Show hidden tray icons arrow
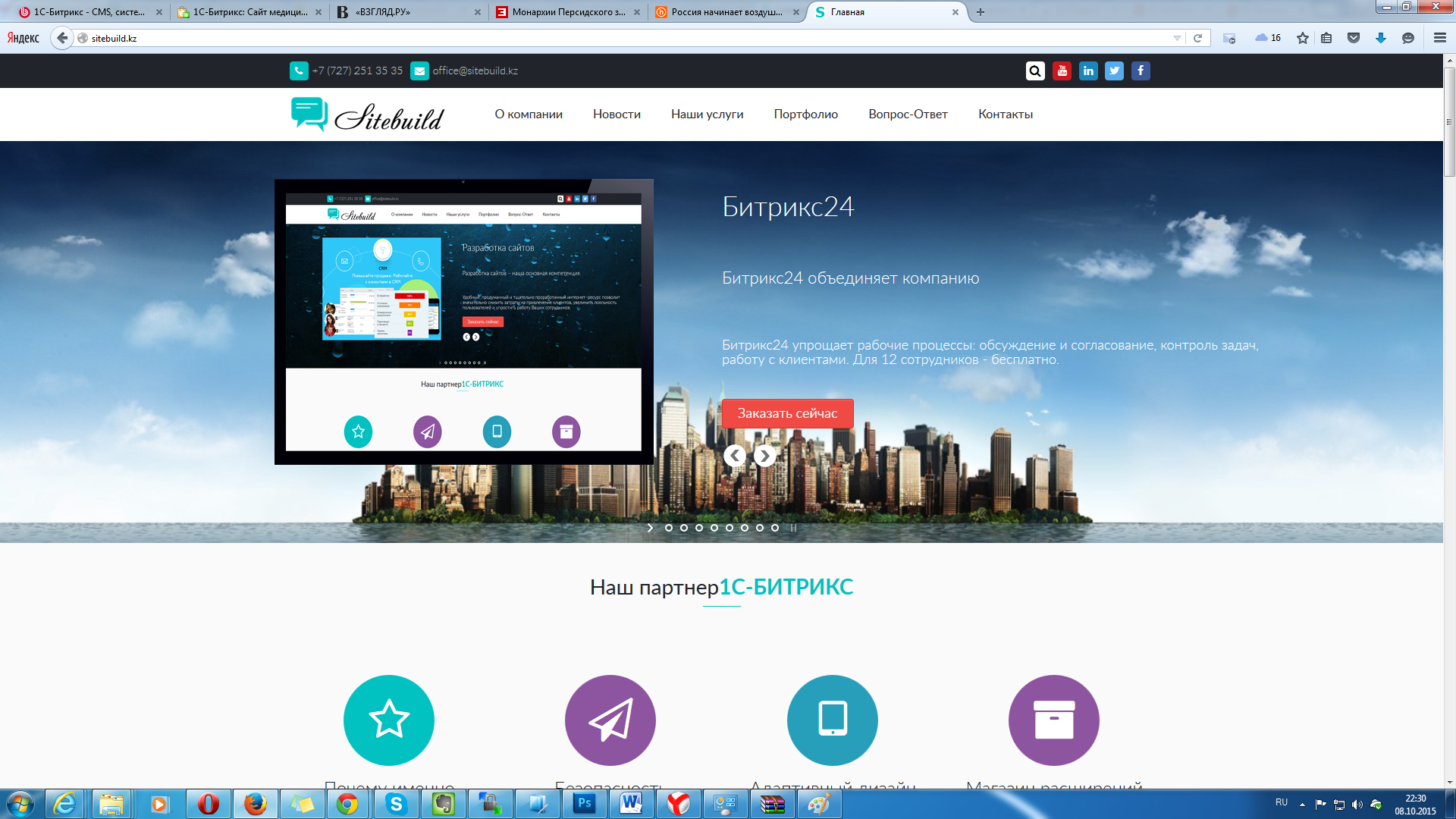 coord(1302,804)
